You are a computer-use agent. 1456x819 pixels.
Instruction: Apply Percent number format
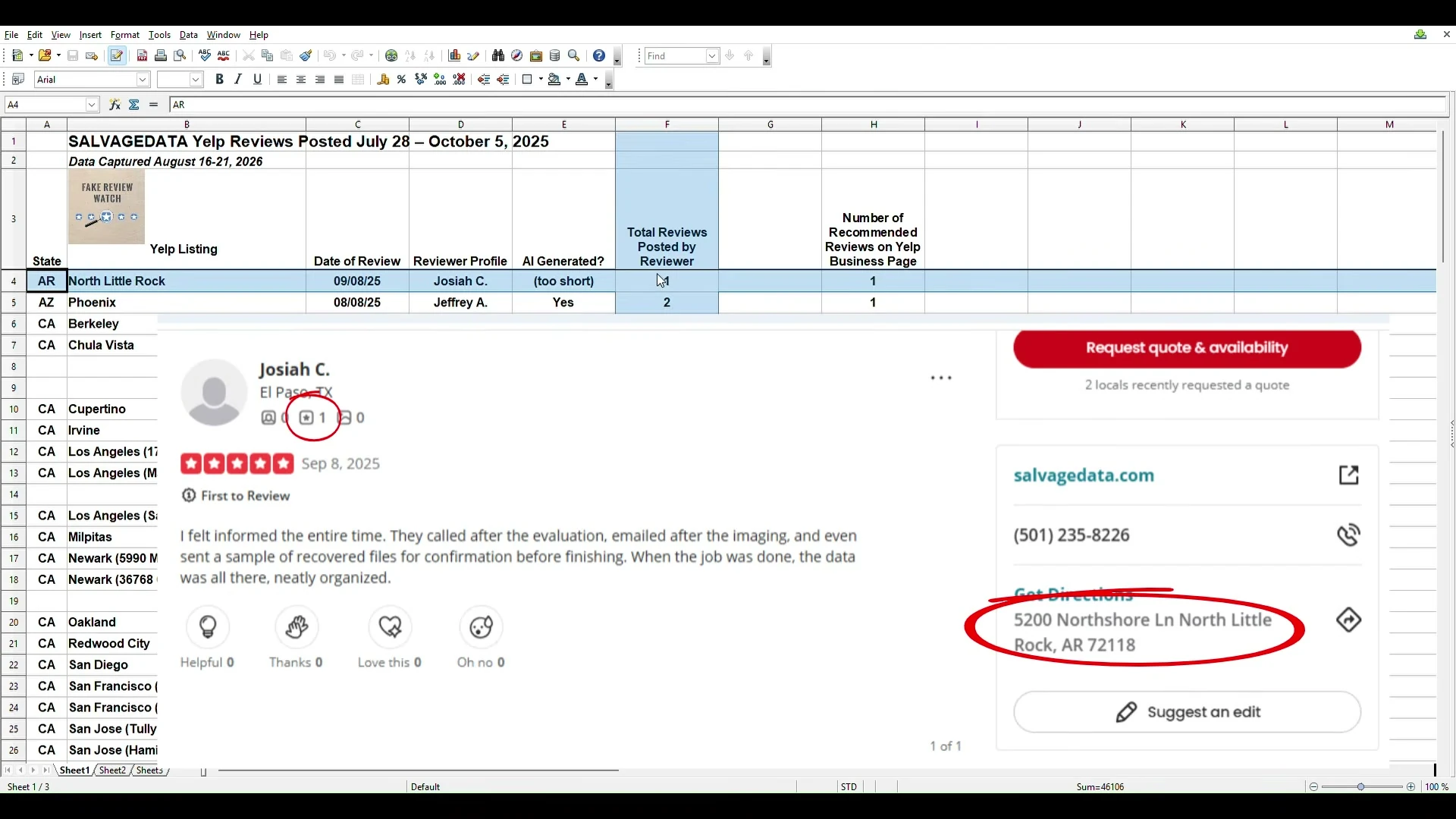pos(402,80)
